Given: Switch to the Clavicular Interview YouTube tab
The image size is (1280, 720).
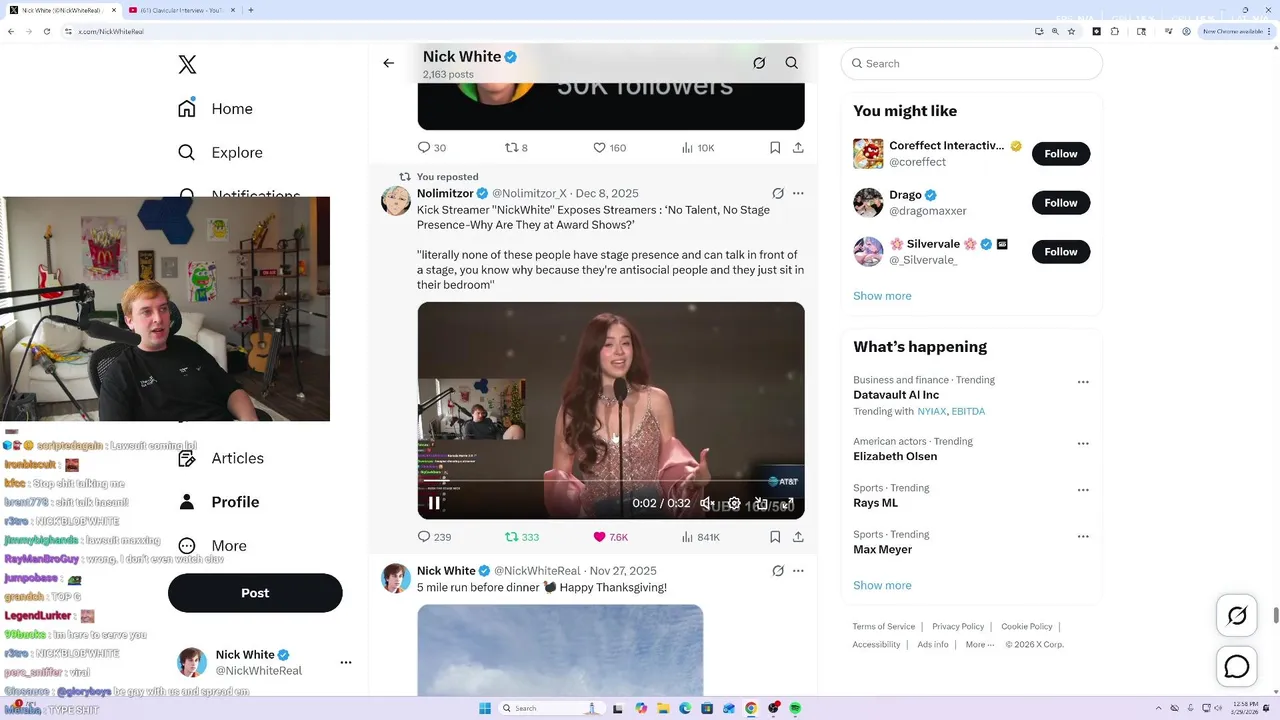Looking at the screenshot, I should [180, 10].
